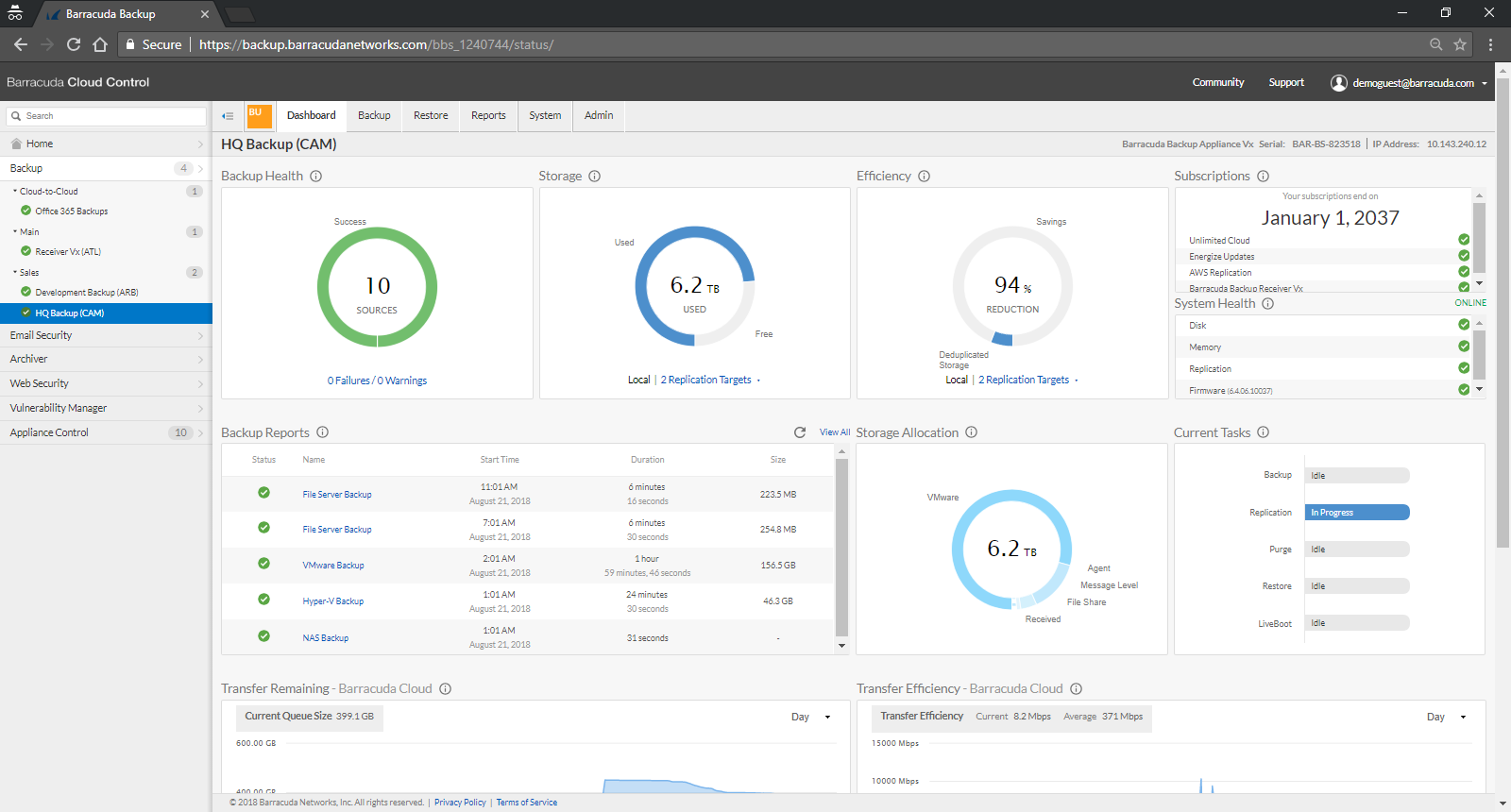Collapse the Cloud-to-Cloud tree group
Image resolution: width=1511 pixels, height=812 pixels.
tap(15, 192)
